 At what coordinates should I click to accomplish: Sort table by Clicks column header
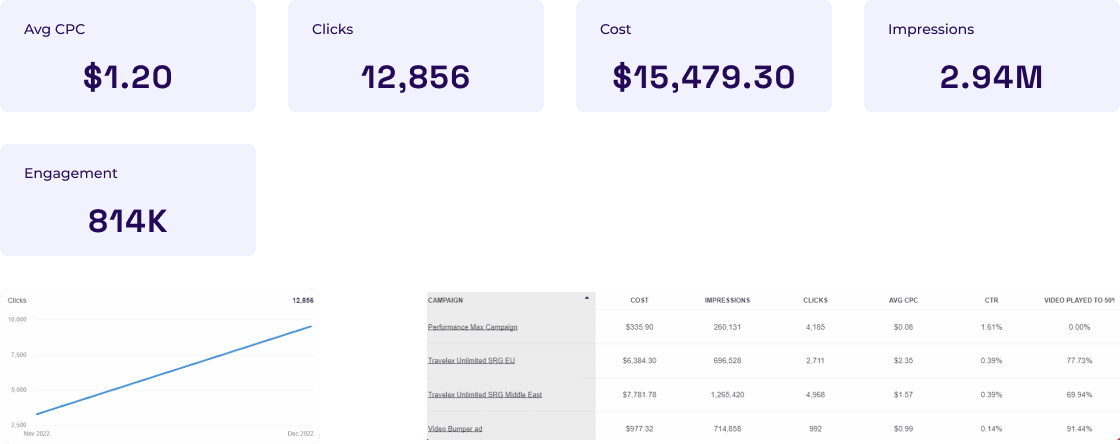click(x=814, y=301)
